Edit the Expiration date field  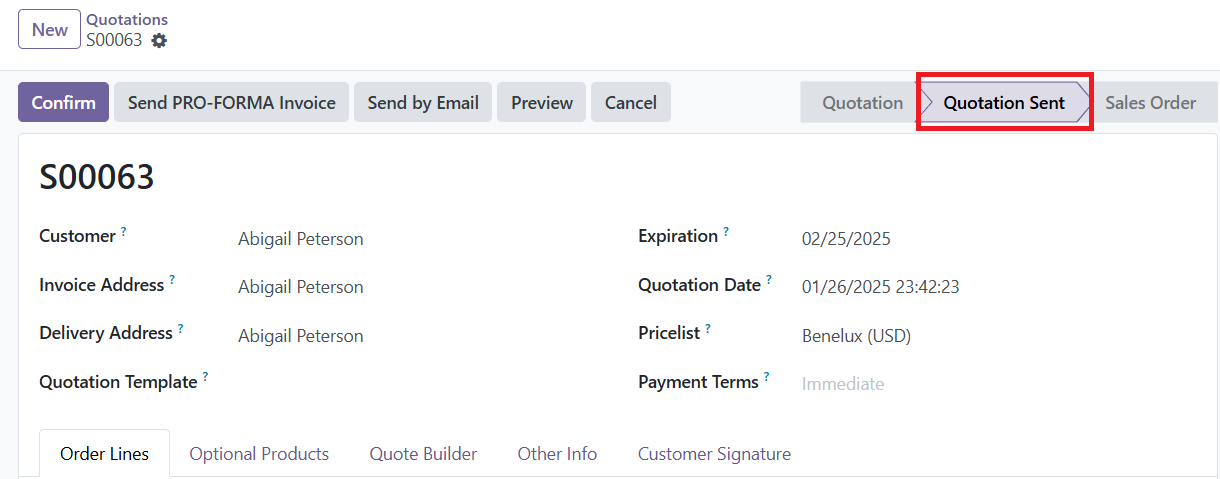tap(998, 239)
